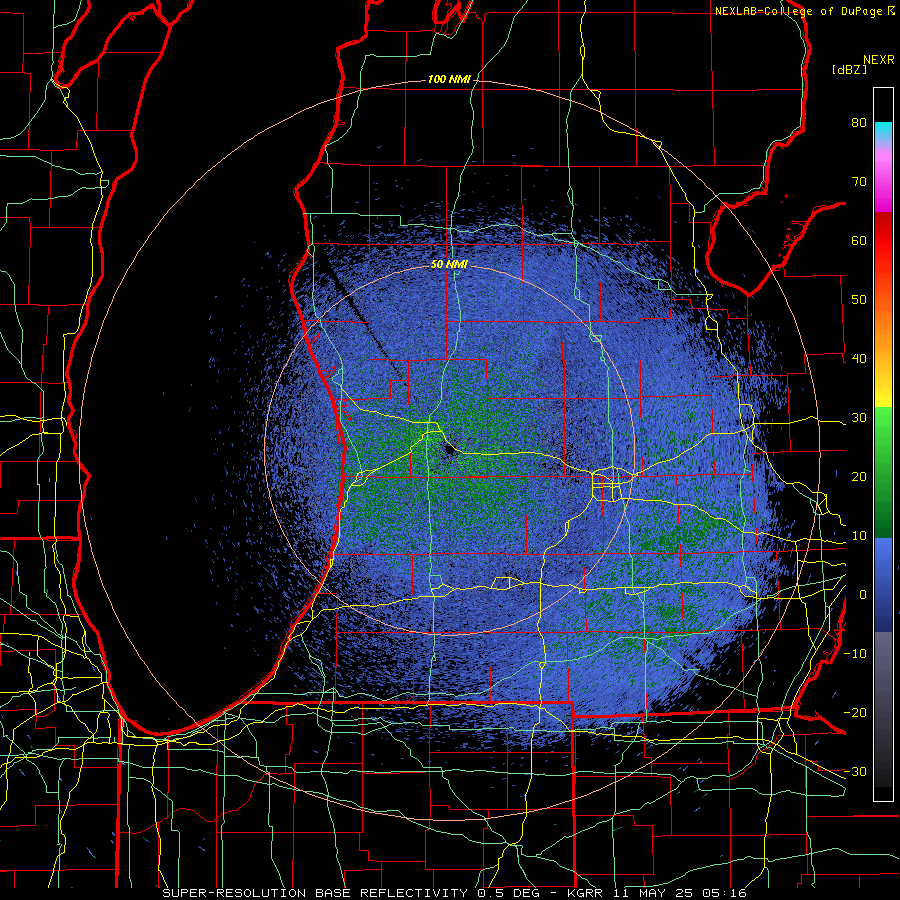Click the [dBZ] unit label
Screen dimensions: 900x900
pyautogui.click(x=849, y=69)
